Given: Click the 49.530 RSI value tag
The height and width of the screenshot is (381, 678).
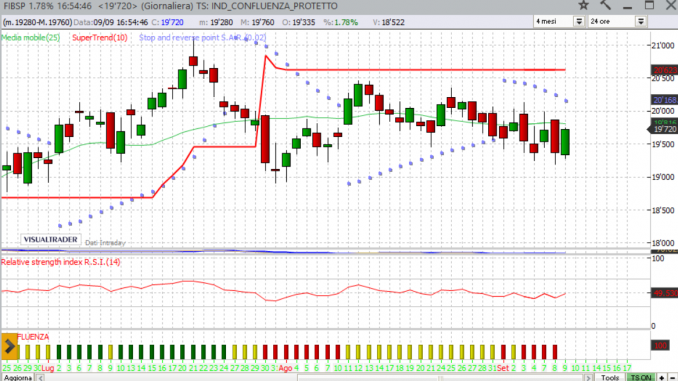Looking at the screenshot, I should tap(664, 293).
